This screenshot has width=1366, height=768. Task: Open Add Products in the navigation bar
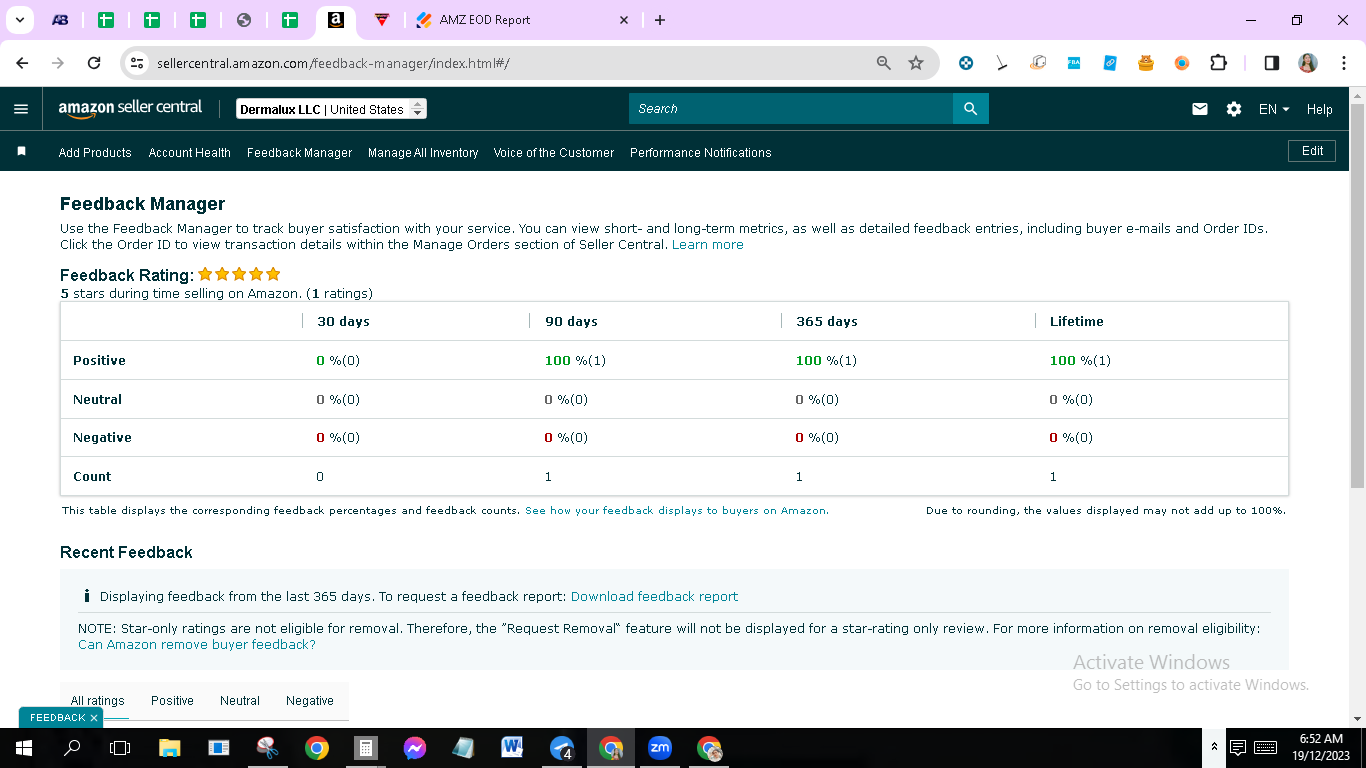tap(95, 153)
